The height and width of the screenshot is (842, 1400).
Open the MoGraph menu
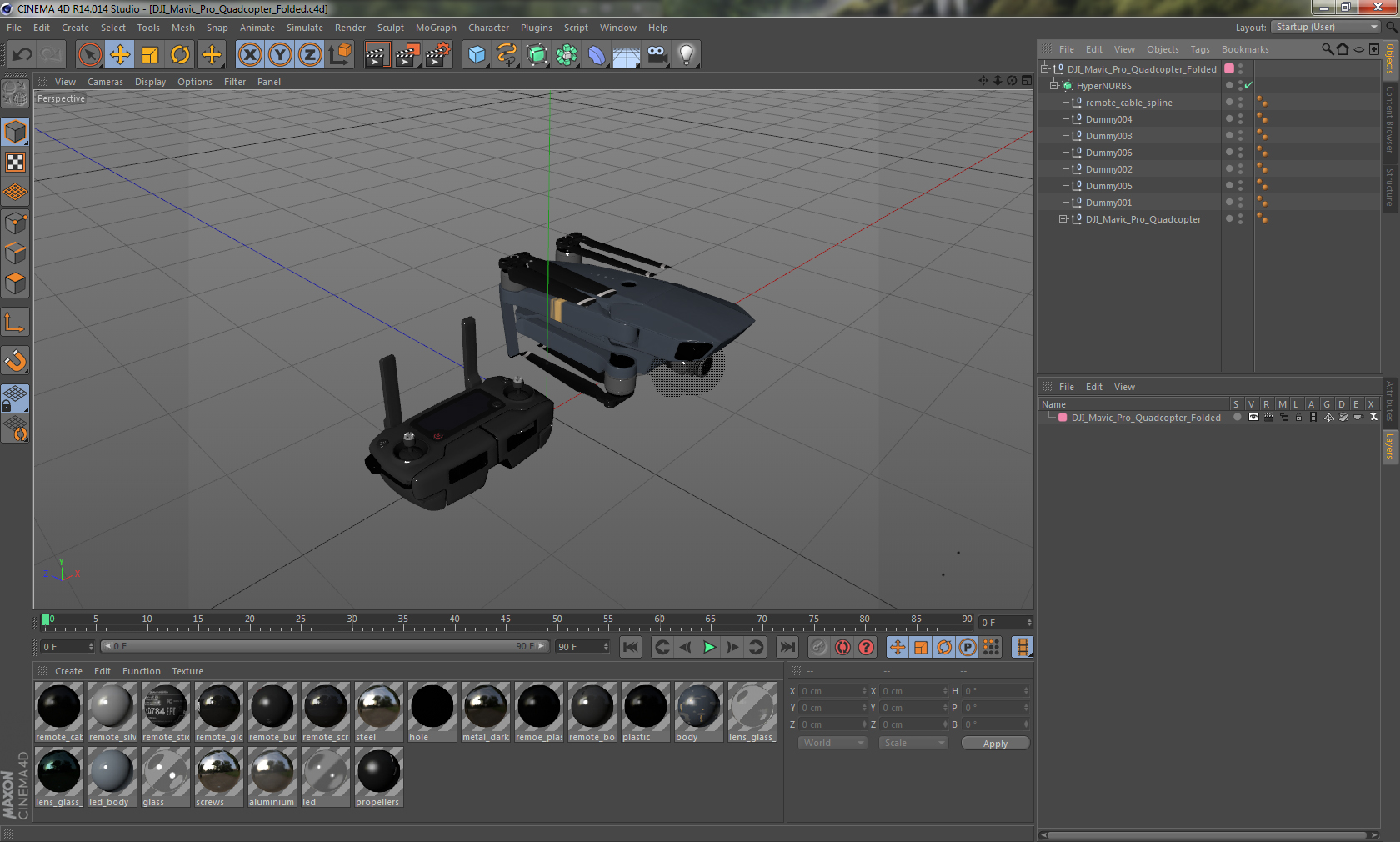coord(436,28)
